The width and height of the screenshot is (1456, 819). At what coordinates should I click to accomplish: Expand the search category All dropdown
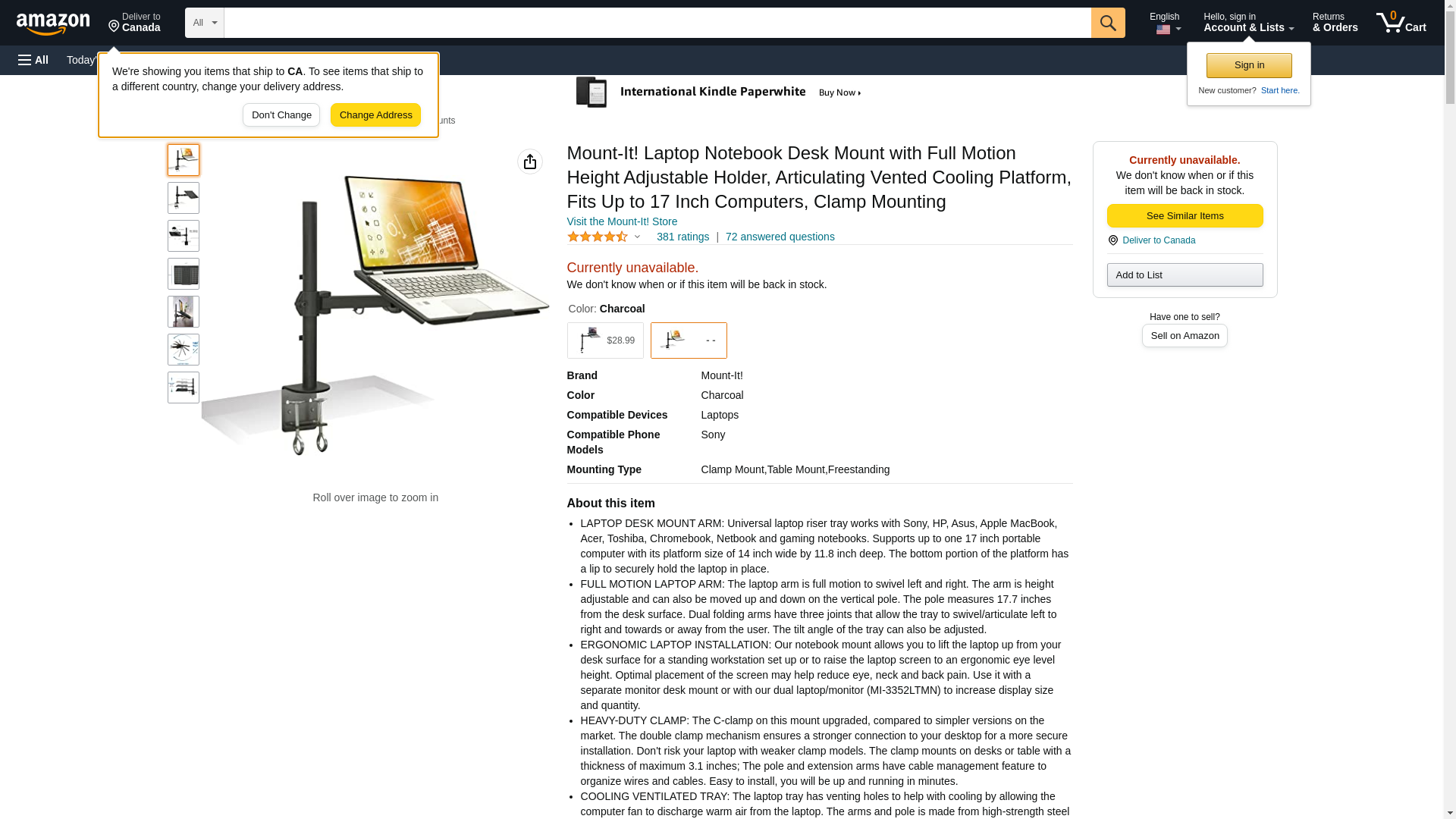205,23
